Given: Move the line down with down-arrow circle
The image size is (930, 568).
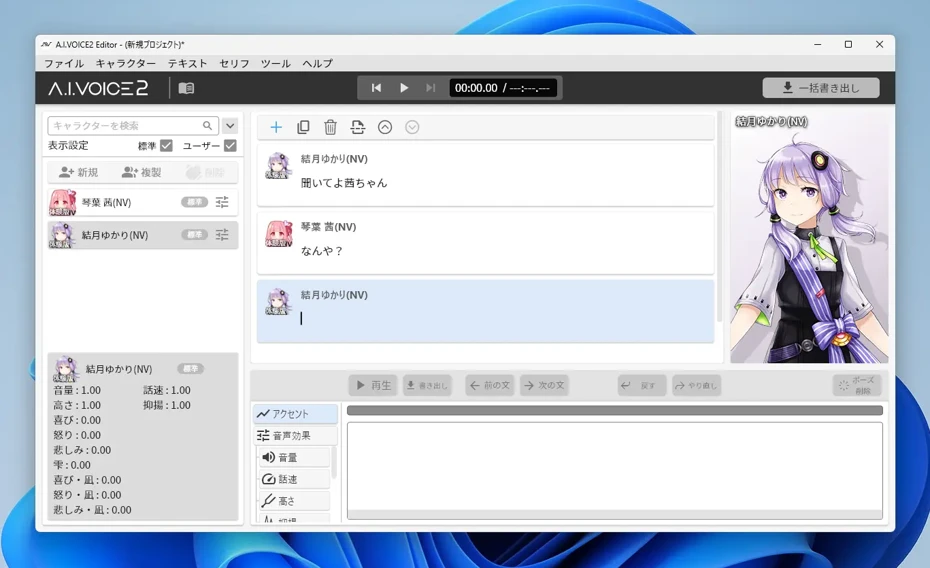Looking at the screenshot, I should click(x=412, y=127).
